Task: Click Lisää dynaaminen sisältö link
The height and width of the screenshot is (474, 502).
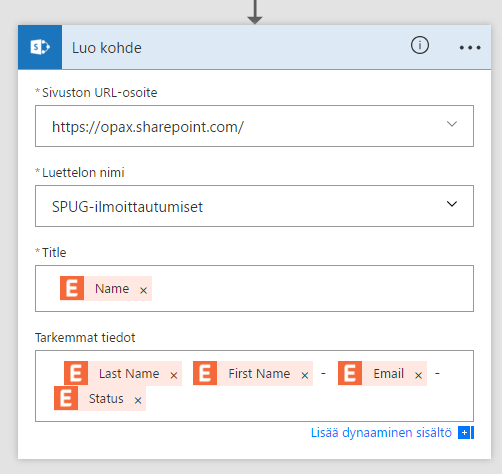Action: [381, 433]
